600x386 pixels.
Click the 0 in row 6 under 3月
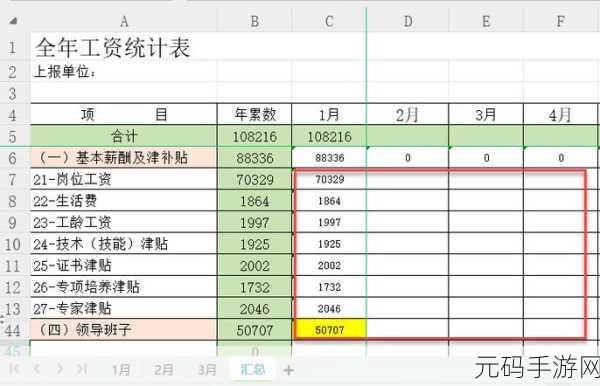pos(486,158)
